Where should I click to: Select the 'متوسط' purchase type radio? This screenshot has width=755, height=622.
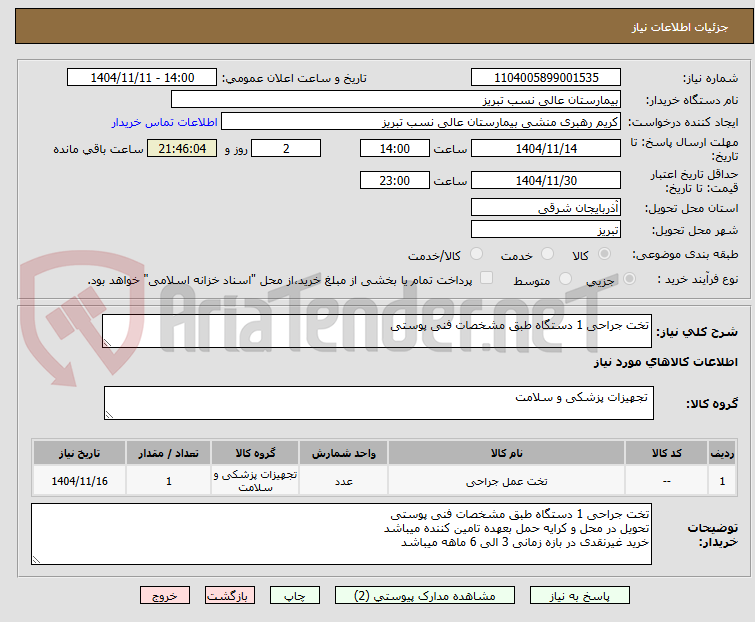click(x=565, y=279)
